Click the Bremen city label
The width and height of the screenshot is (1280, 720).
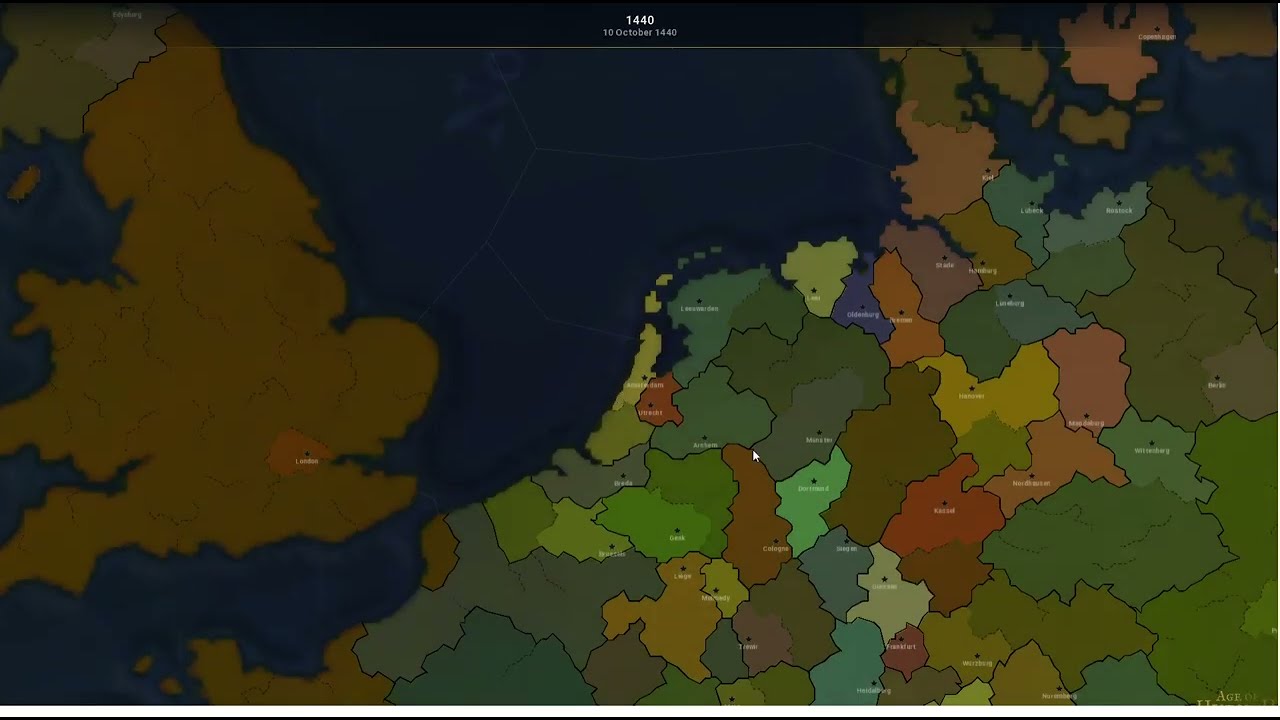click(901, 321)
